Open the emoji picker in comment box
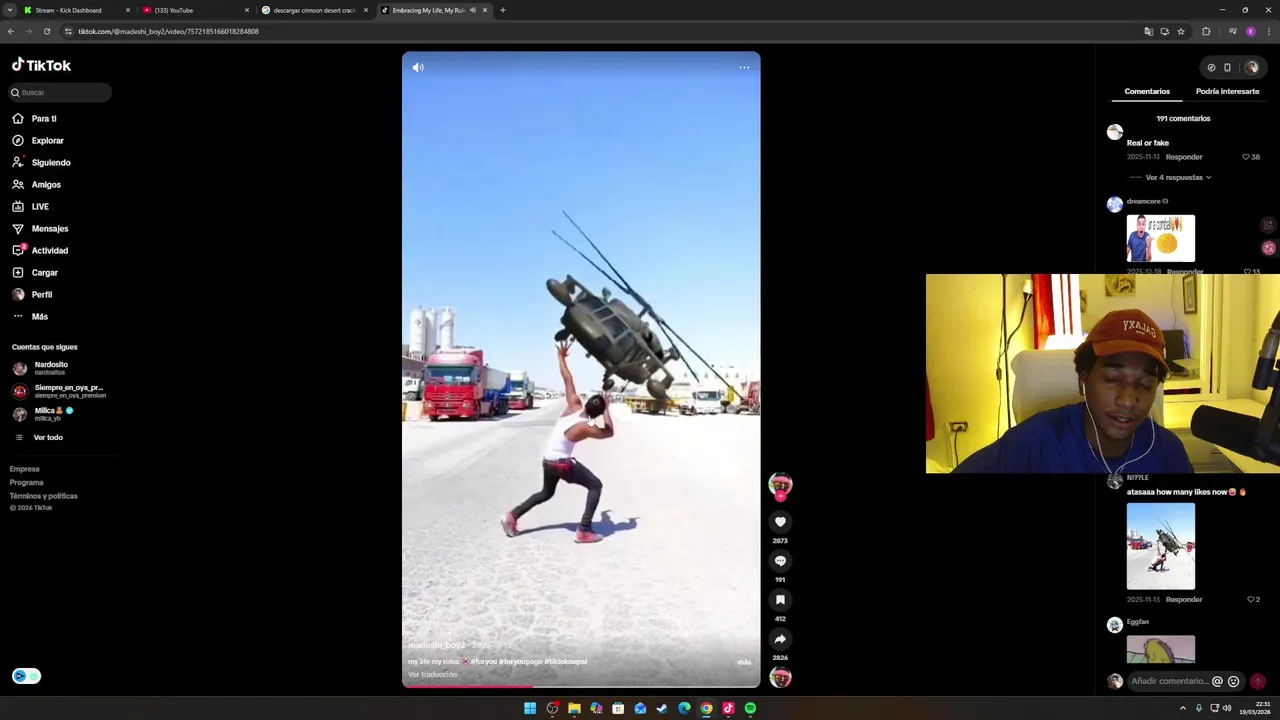The width and height of the screenshot is (1280, 720). [1233, 681]
